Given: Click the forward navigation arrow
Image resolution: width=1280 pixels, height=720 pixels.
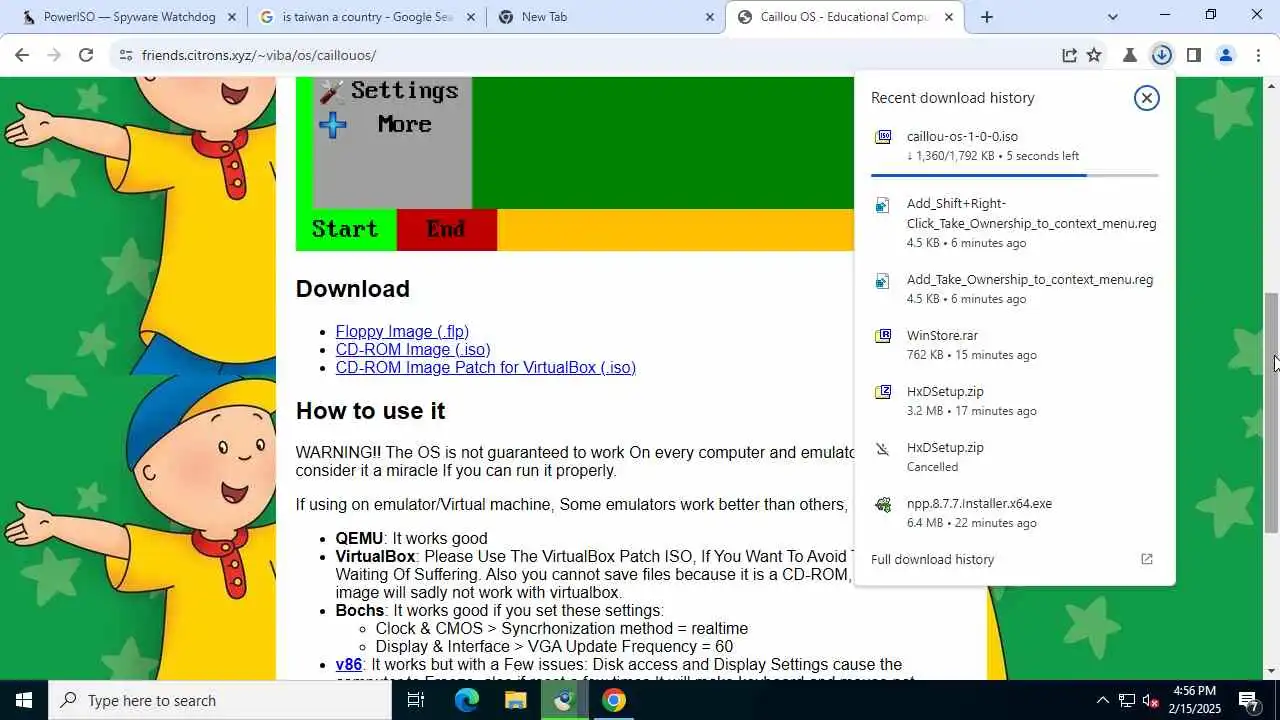Looking at the screenshot, I should point(54,55).
